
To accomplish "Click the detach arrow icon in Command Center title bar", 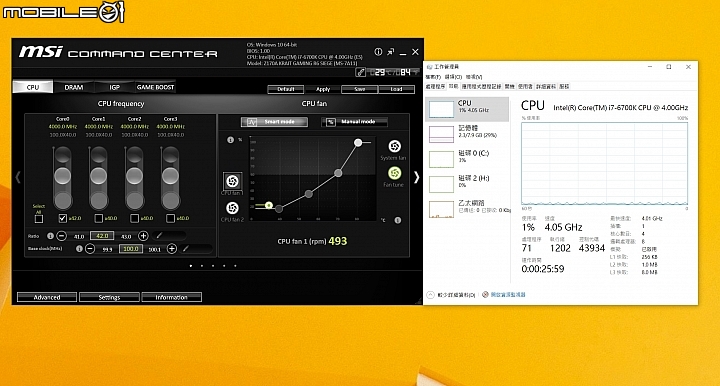I will (x=390, y=52).
